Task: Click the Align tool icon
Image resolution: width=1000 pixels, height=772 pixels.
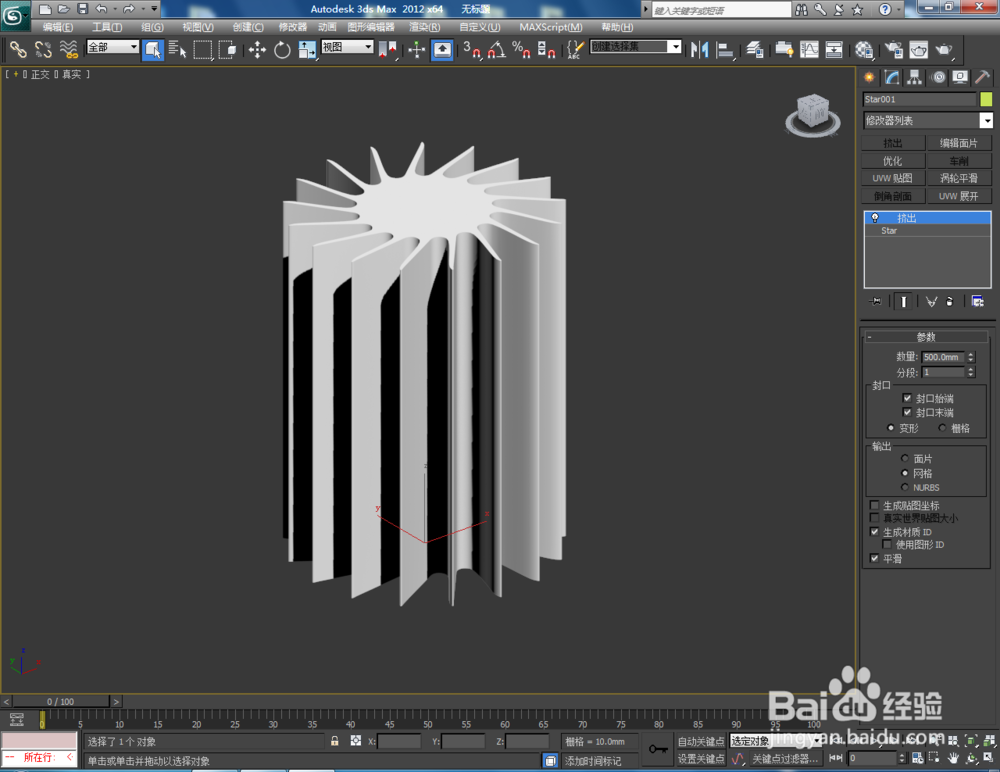Action: tap(724, 49)
